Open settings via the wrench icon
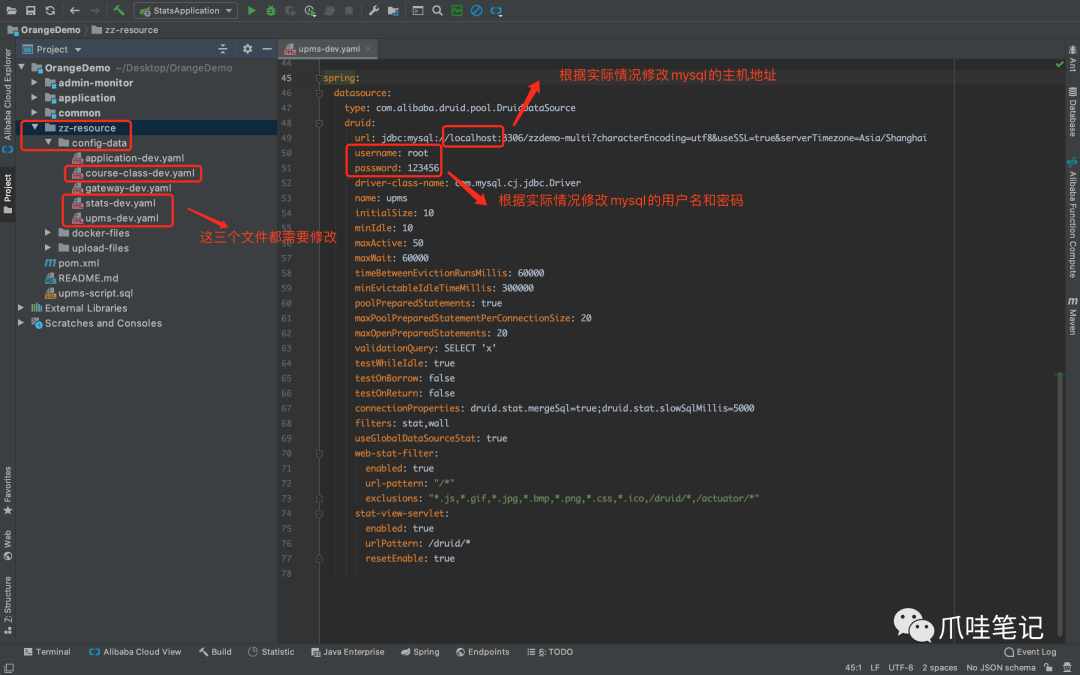 click(x=373, y=10)
